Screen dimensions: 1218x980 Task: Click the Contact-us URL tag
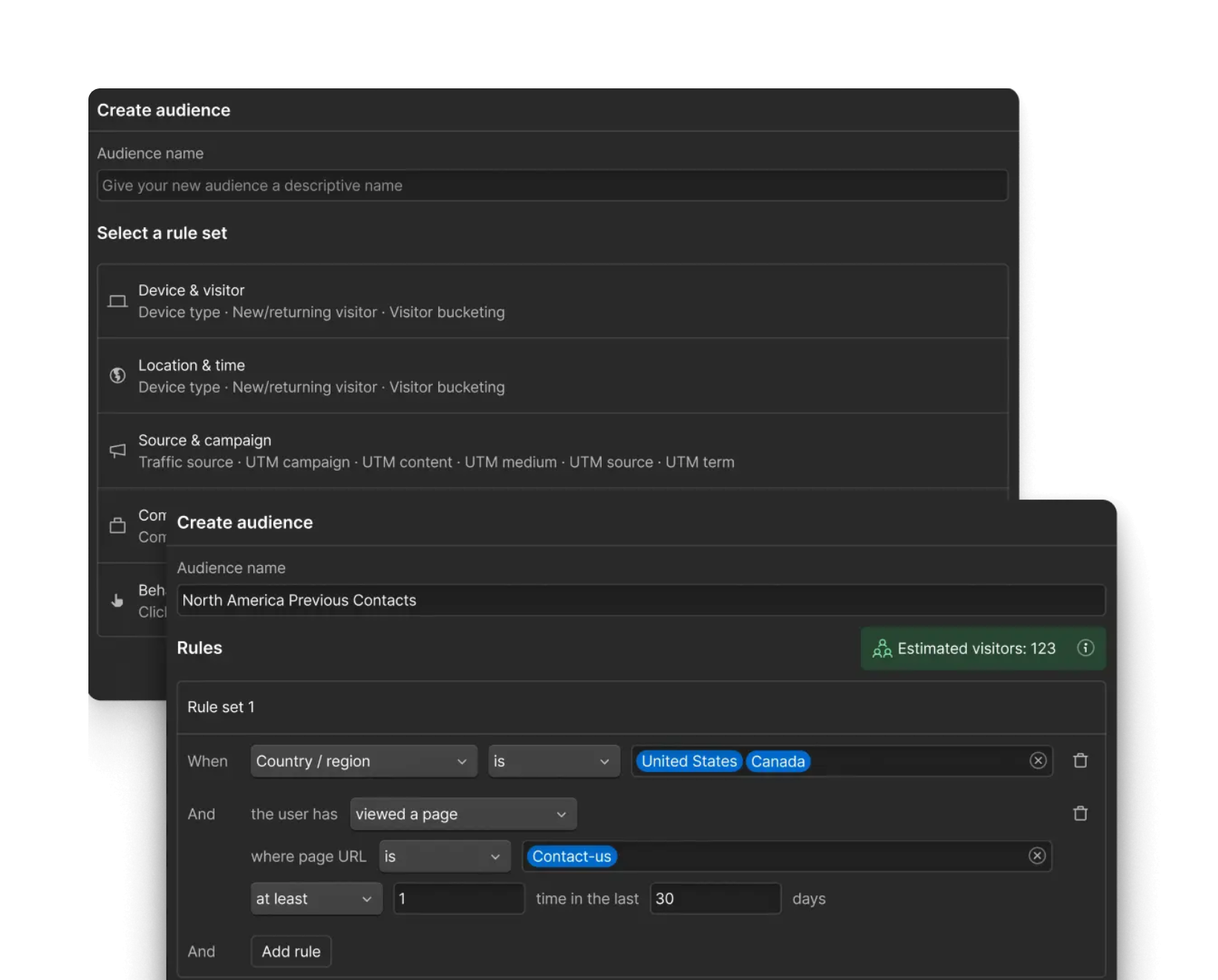[x=572, y=856]
